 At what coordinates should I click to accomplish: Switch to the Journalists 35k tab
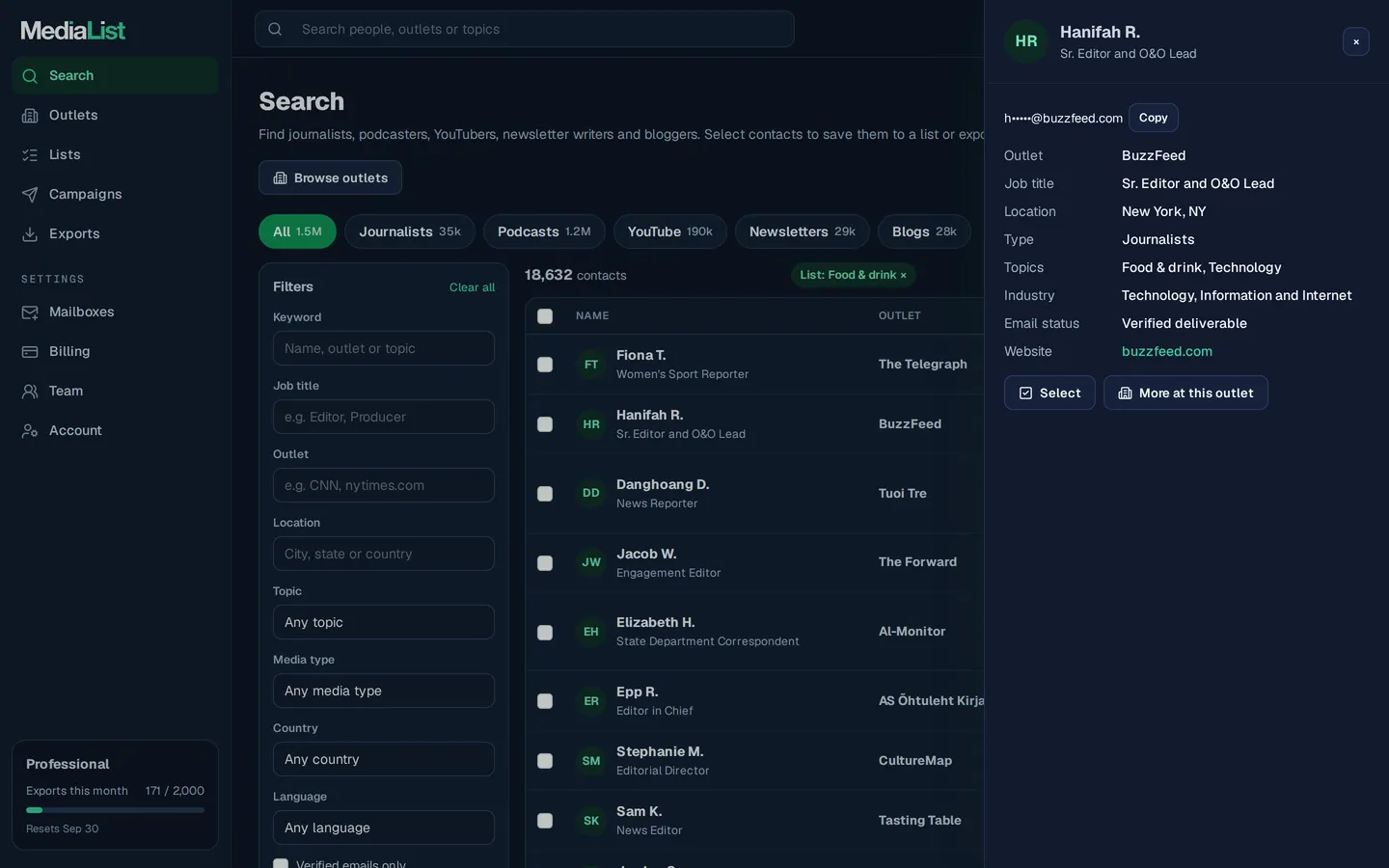[410, 231]
